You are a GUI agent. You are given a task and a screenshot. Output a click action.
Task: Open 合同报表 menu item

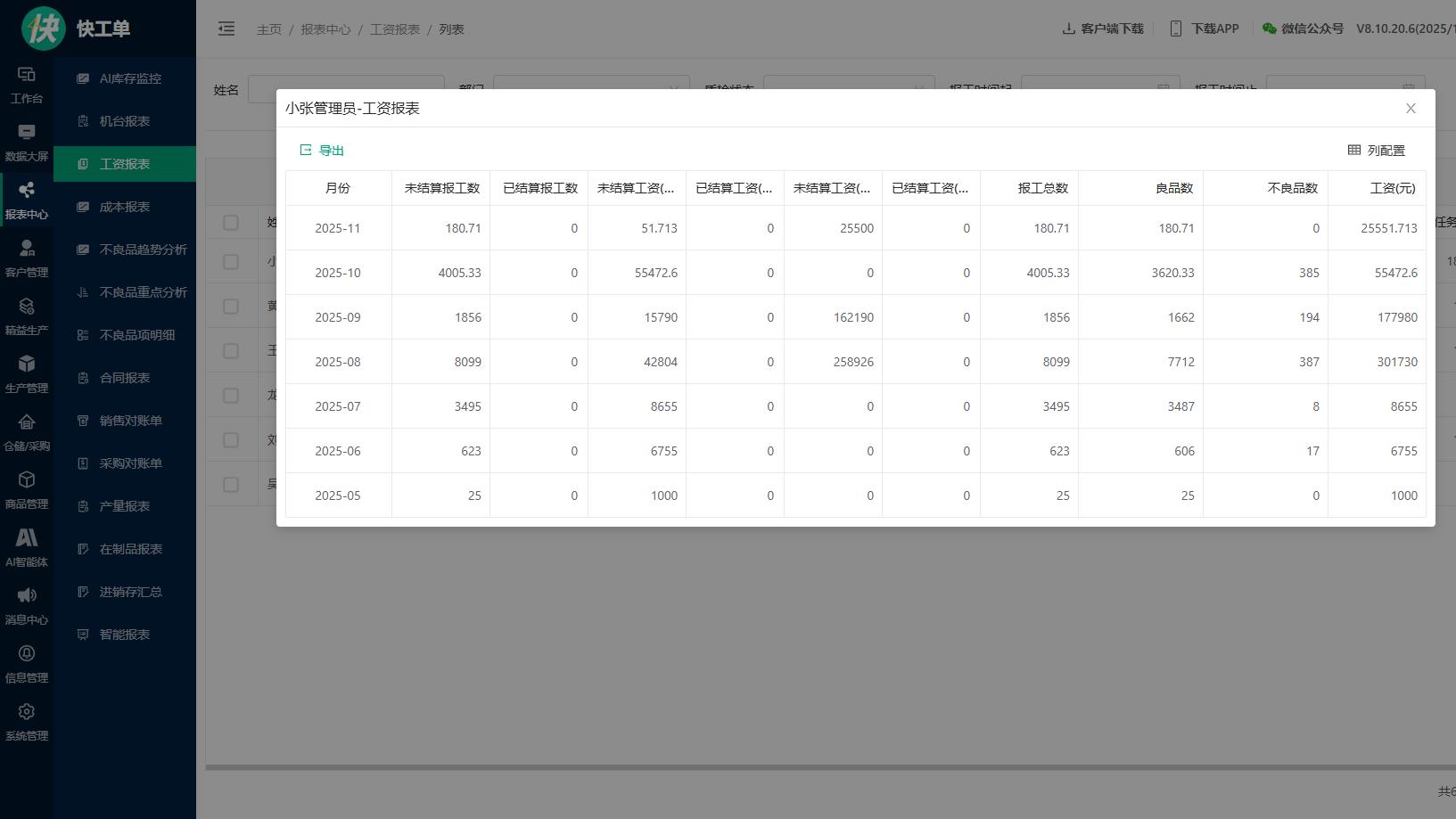(x=125, y=378)
